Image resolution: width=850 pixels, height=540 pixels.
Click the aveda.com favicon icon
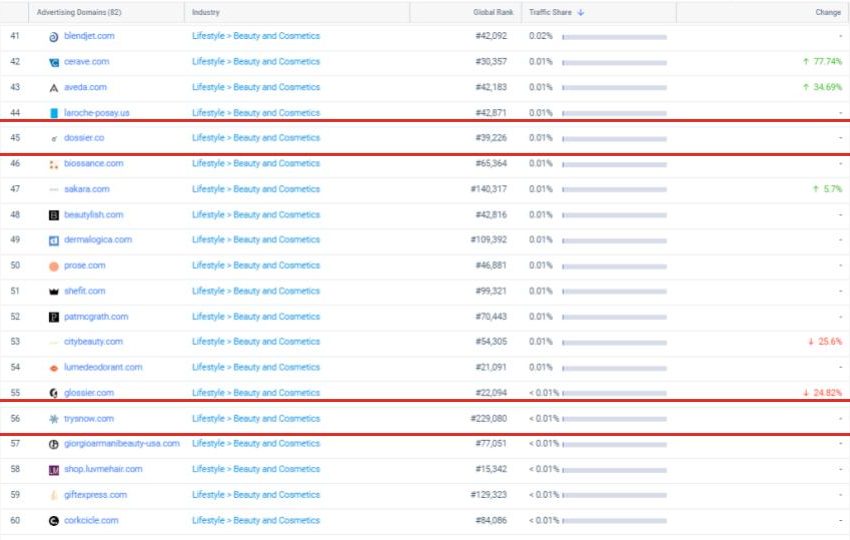(54, 88)
